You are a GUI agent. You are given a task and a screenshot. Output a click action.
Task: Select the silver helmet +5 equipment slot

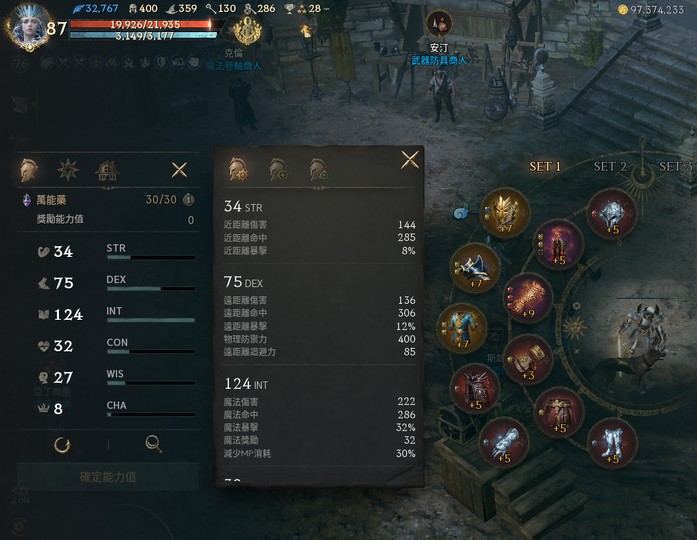tap(612, 214)
